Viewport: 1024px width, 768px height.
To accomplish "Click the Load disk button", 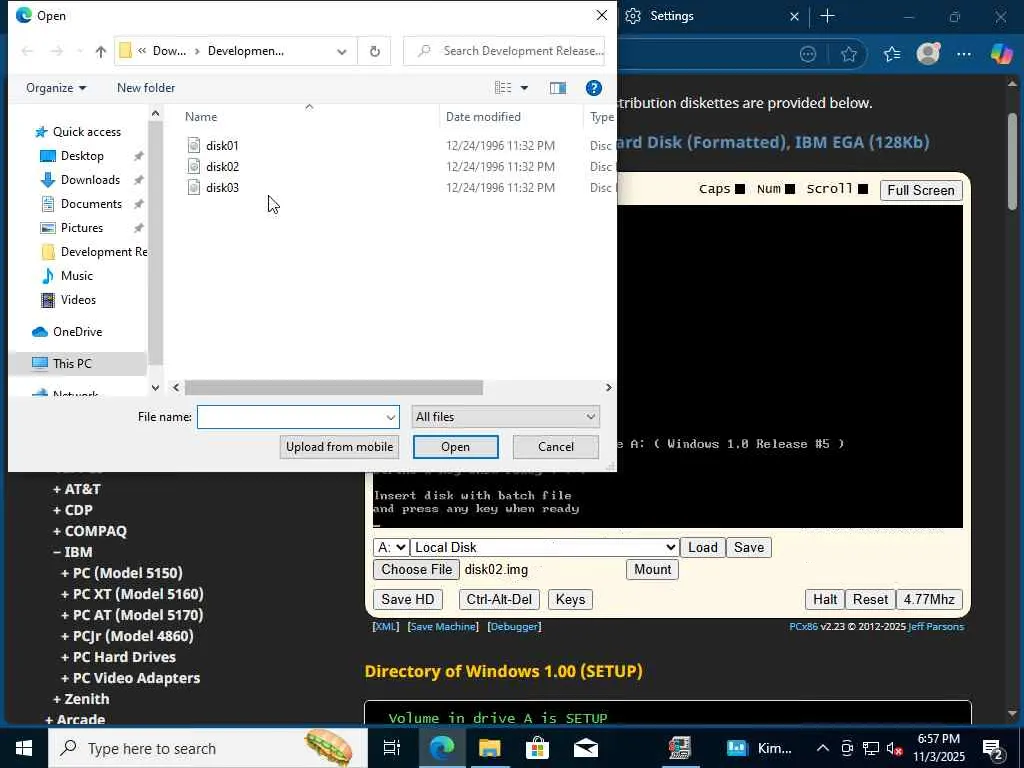I will tap(703, 547).
